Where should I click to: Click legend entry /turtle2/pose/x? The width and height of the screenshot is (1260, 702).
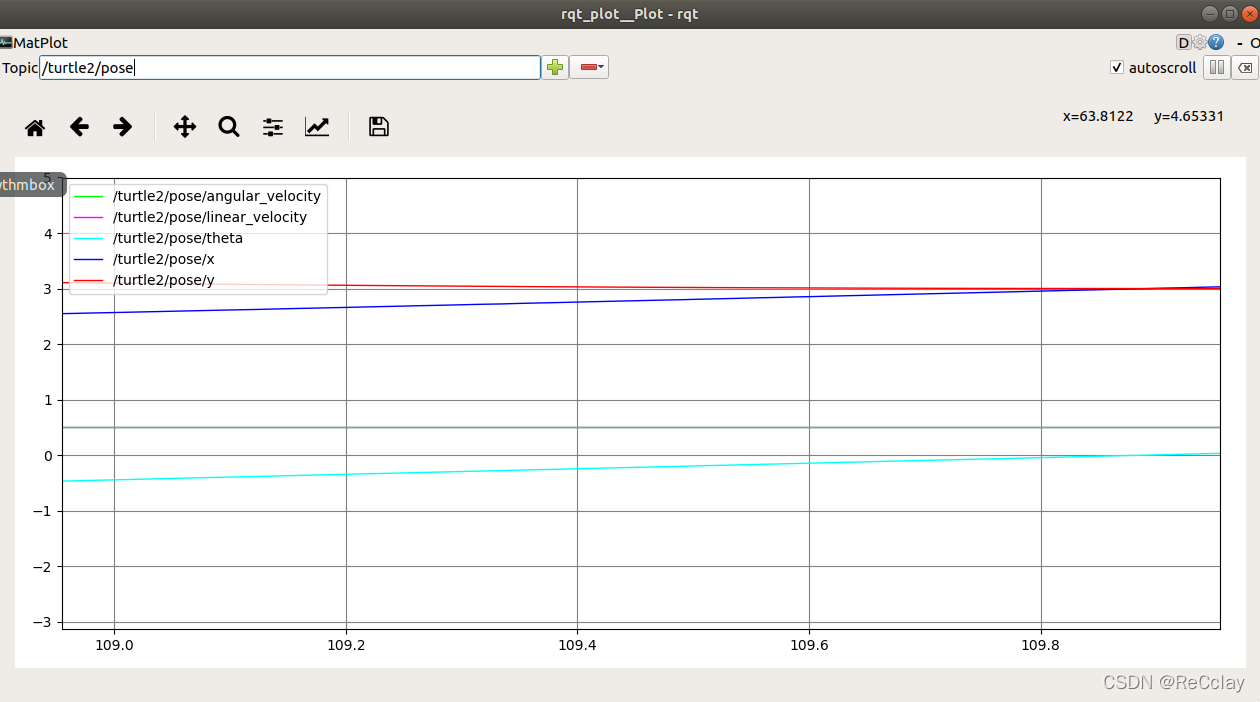(164, 259)
